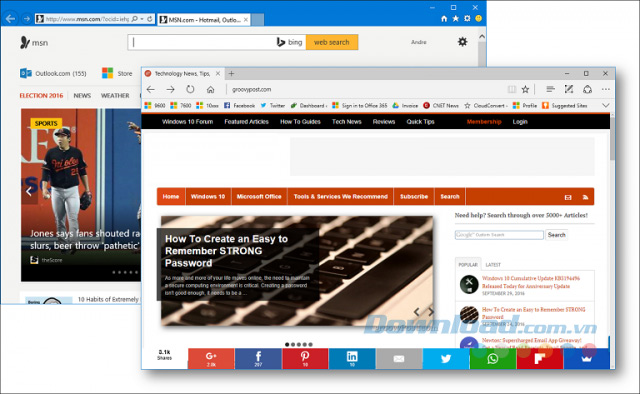Share on Twitter bird button
Image resolution: width=640 pixels, height=394 pixels.
click(446, 358)
